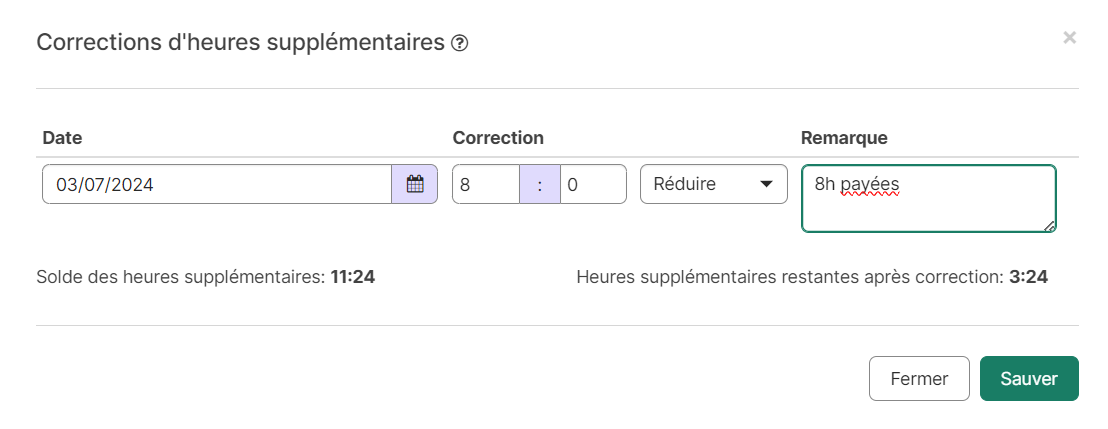Image resolution: width=1108 pixels, height=429 pixels.
Task: Click the dropdown arrow next to Réduire
Action: pyautogui.click(x=765, y=184)
